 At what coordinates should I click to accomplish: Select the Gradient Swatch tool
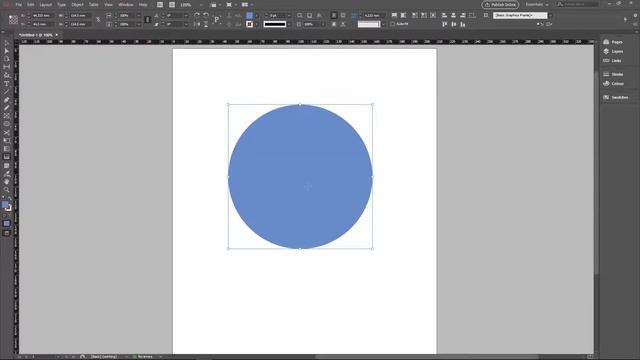[x=7, y=149]
